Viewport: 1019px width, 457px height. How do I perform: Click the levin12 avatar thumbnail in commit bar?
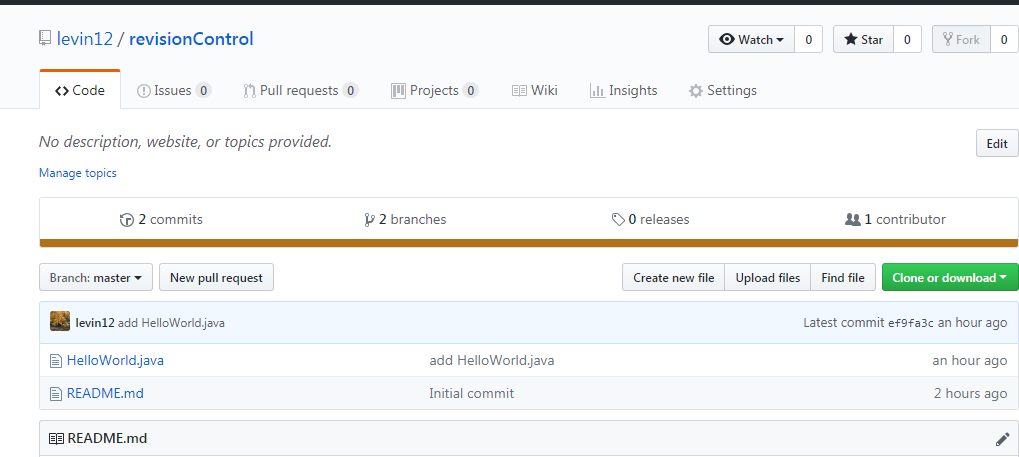point(60,322)
